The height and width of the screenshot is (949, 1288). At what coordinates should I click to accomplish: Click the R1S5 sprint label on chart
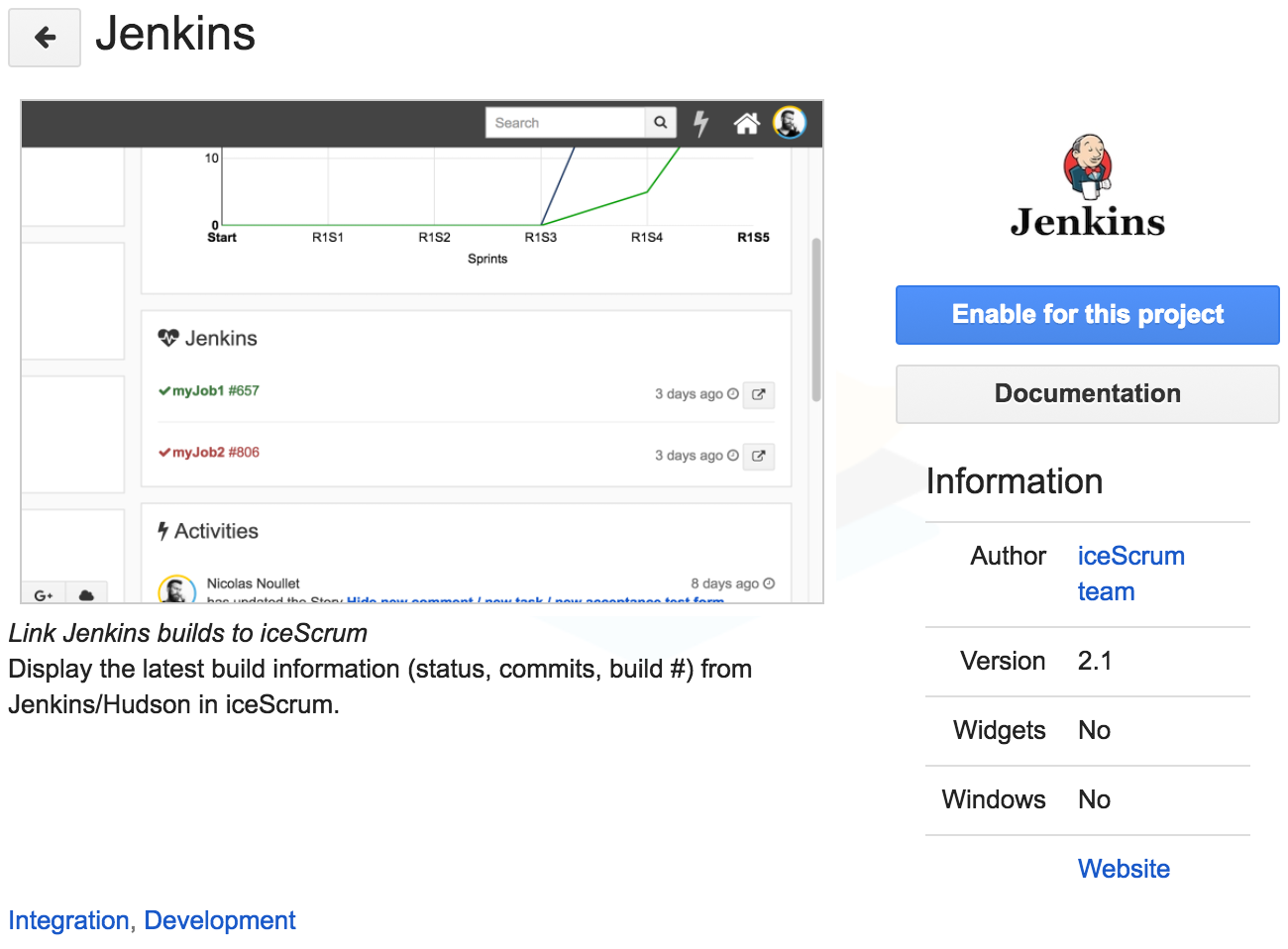point(753,237)
